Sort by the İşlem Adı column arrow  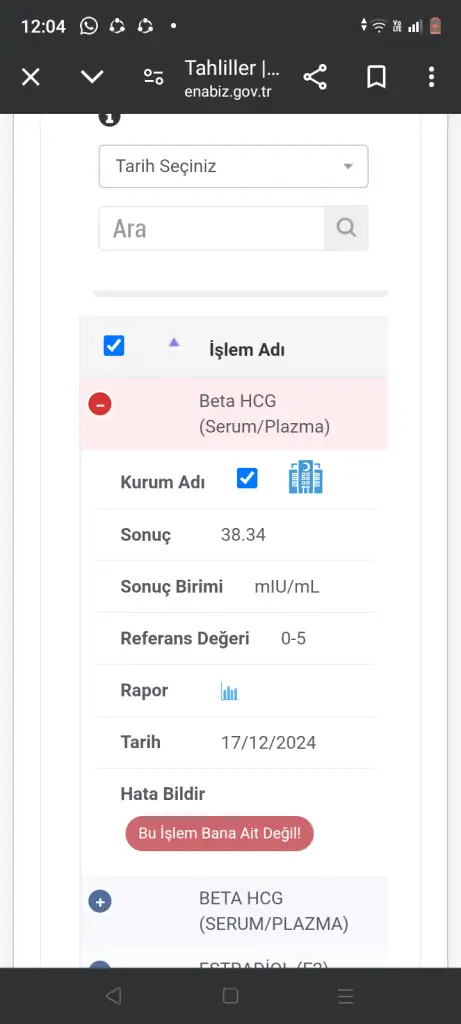[174, 342]
